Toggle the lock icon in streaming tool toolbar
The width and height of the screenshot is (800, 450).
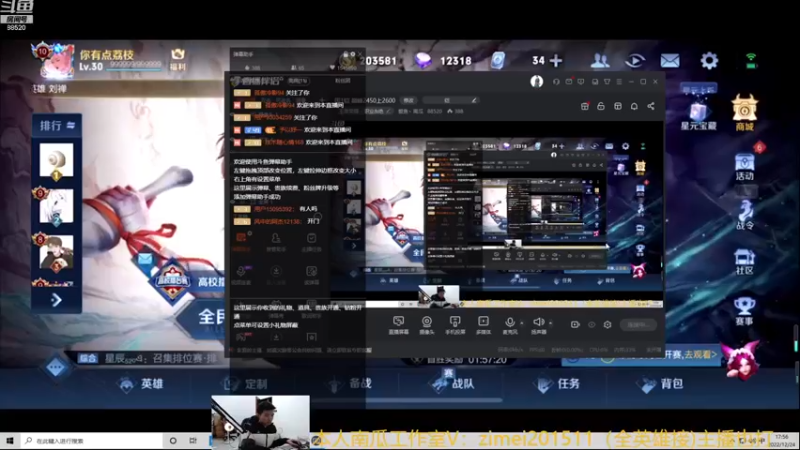pyautogui.click(x=601, y=106)
